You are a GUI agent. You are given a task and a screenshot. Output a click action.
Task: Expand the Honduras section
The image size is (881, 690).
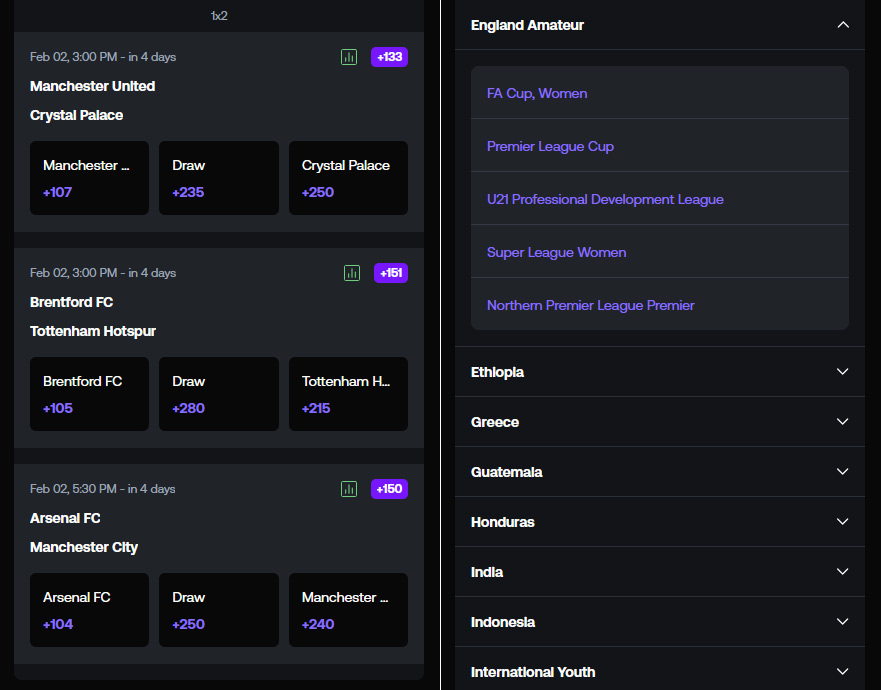[660, 522]
